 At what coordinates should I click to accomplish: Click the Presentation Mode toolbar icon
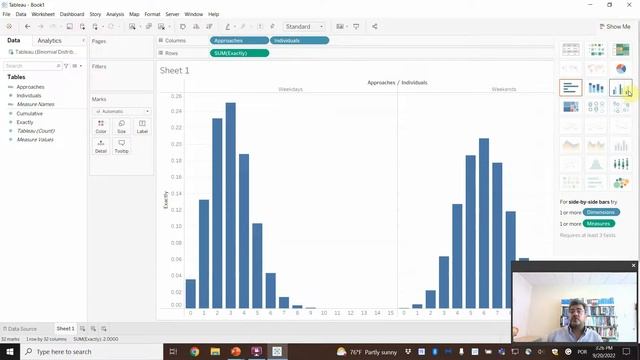click(x=356, y=27)
